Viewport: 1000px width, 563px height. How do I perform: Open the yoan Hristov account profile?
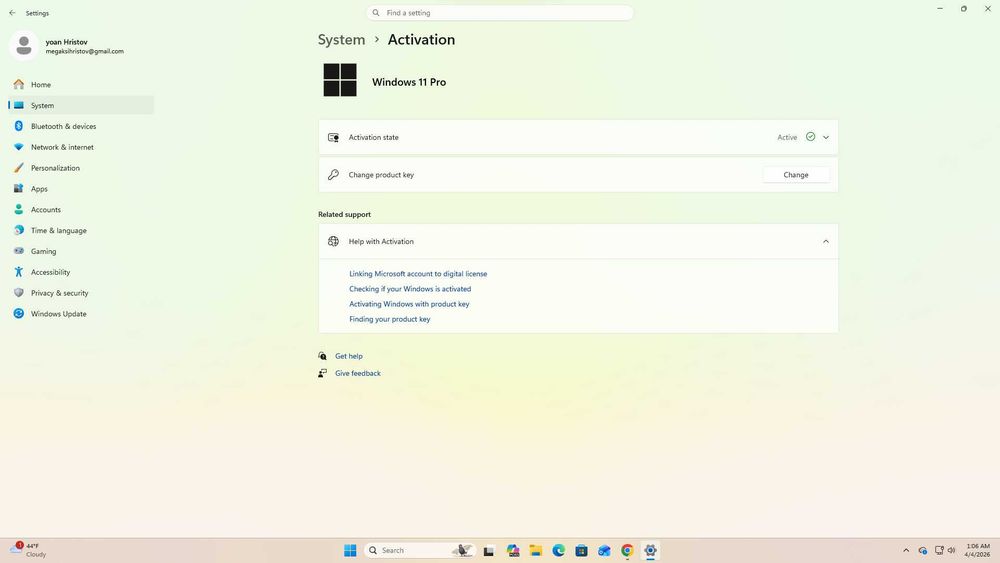(68, 46)
